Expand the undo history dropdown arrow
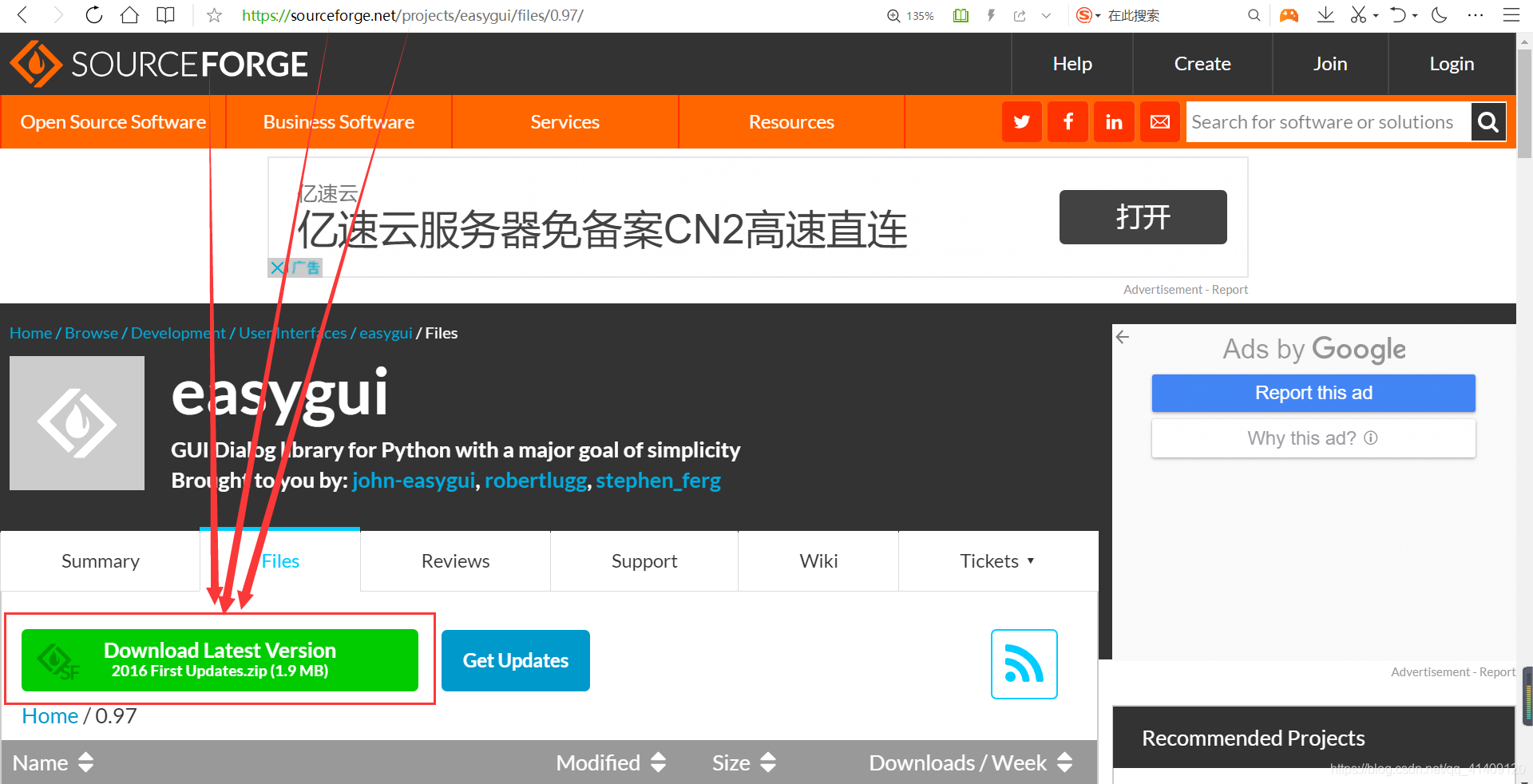Viewport: 1533px width, 784px height. tap(1415, 15)
